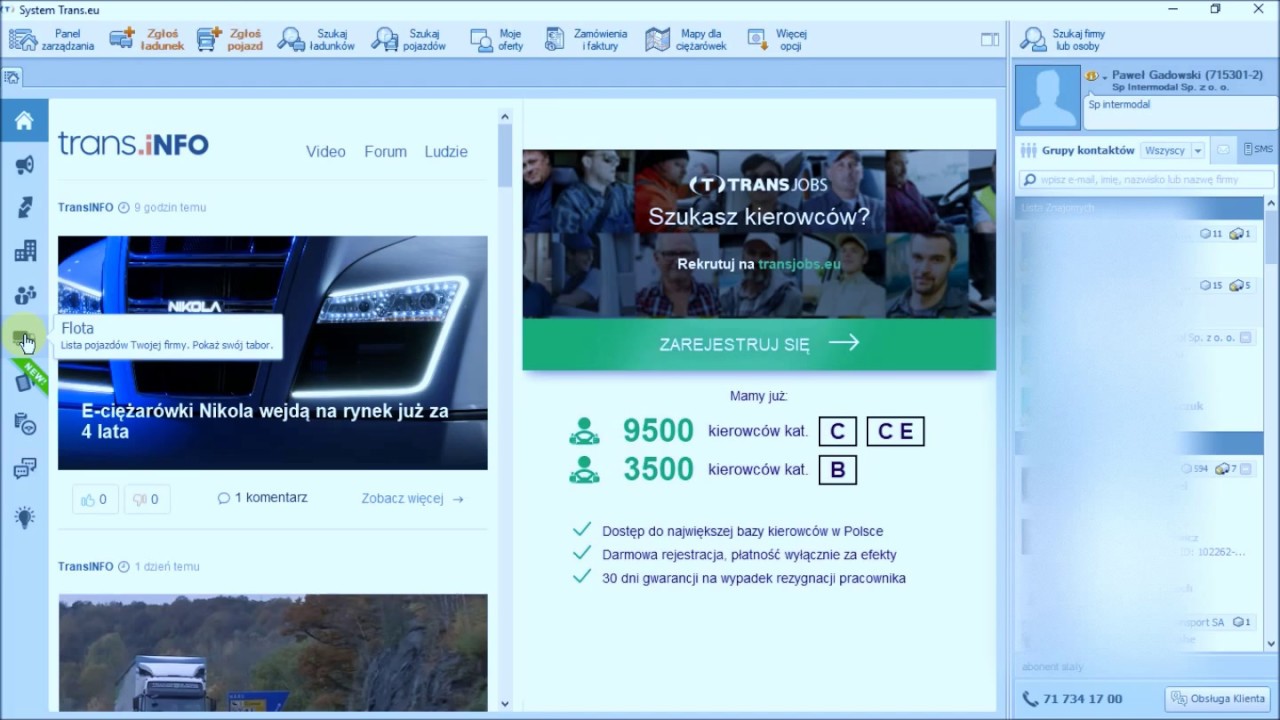Expand Więcej opcji menu

777,39
